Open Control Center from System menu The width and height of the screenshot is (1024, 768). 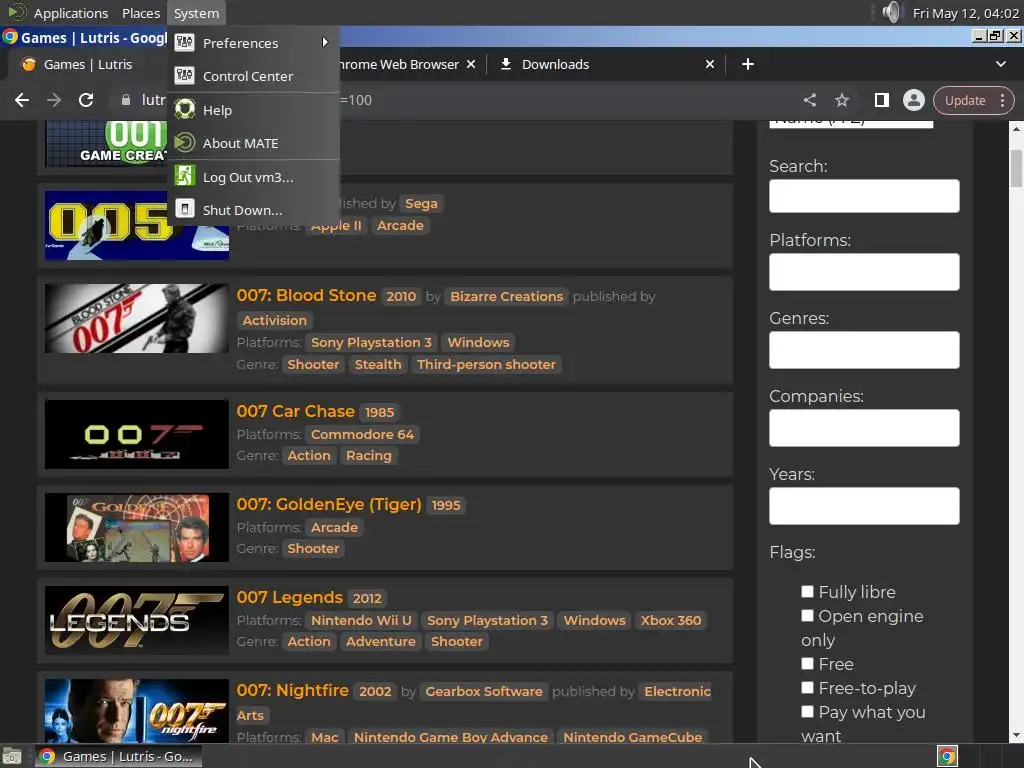(253, 76)
